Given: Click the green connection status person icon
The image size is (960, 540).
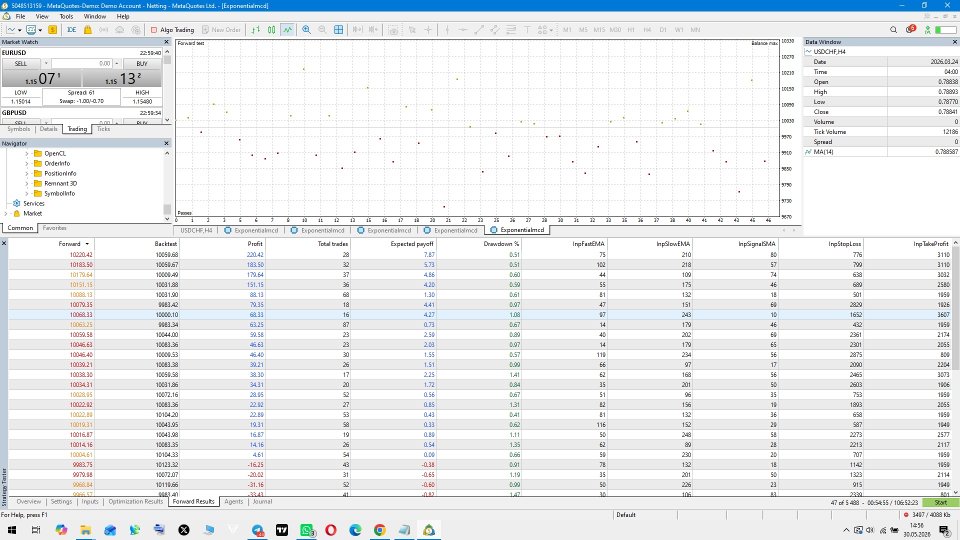Looking at the screenshot, I should tap(928, 29).
